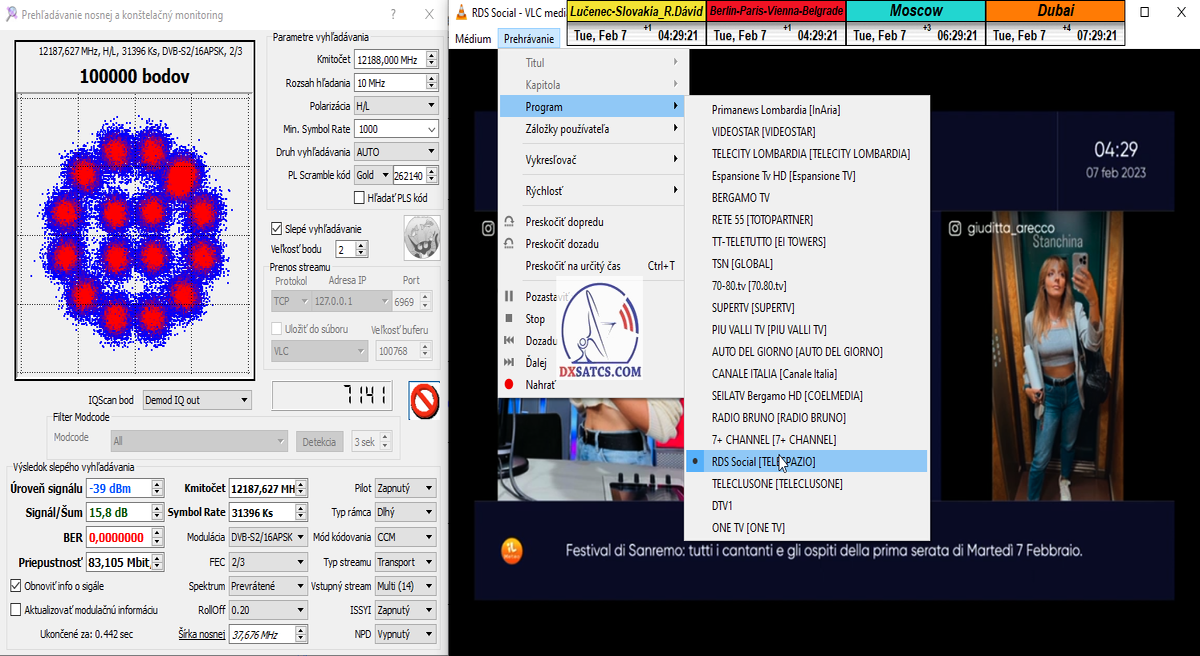
Task: Expand the IQScan bod Demod IQ out dropdown
Action: point(197,400)
